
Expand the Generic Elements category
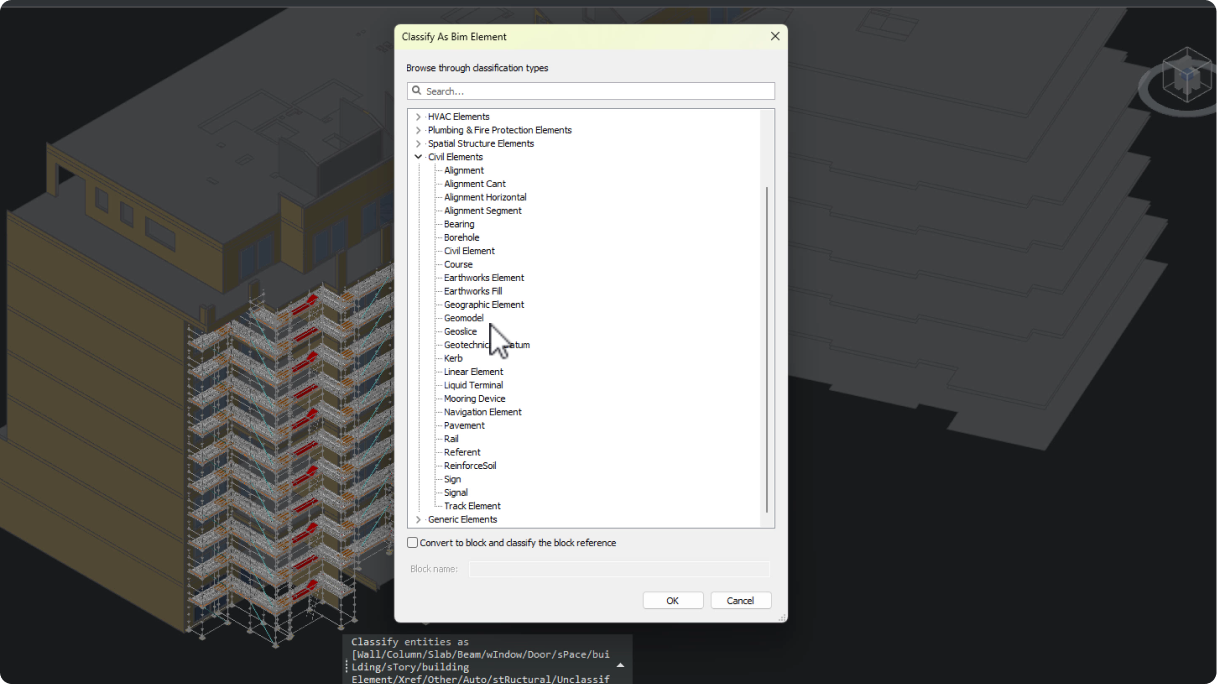[418, 519]
